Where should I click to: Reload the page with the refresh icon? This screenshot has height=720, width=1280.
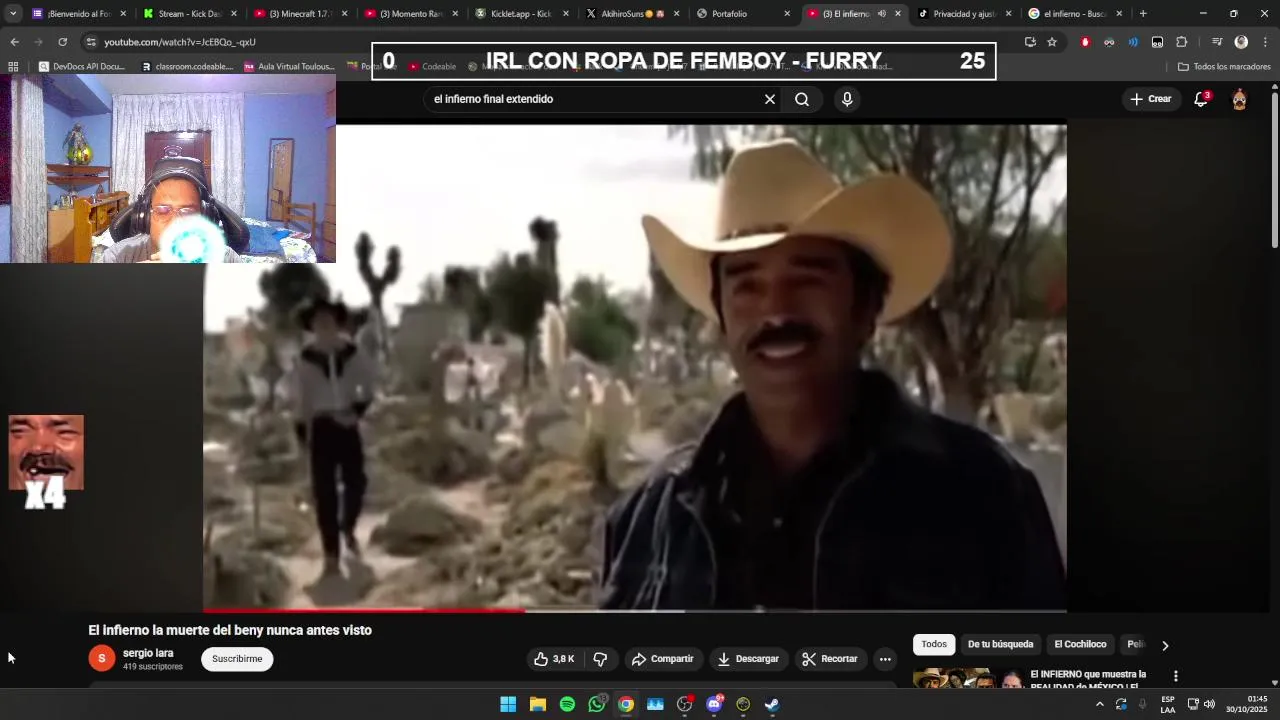tap(62, 42)
